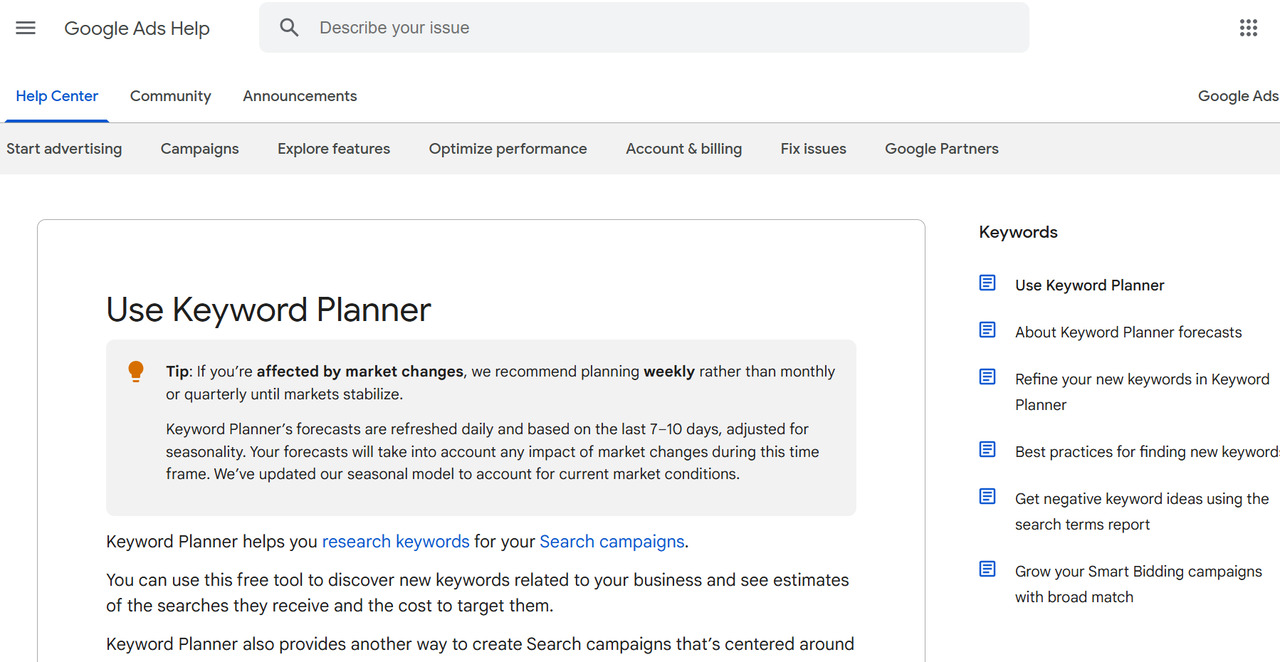The height and width of the screenshot is (662, 1280).
Task: Go to Google Ads Help home title
Action: click(137, 28)
